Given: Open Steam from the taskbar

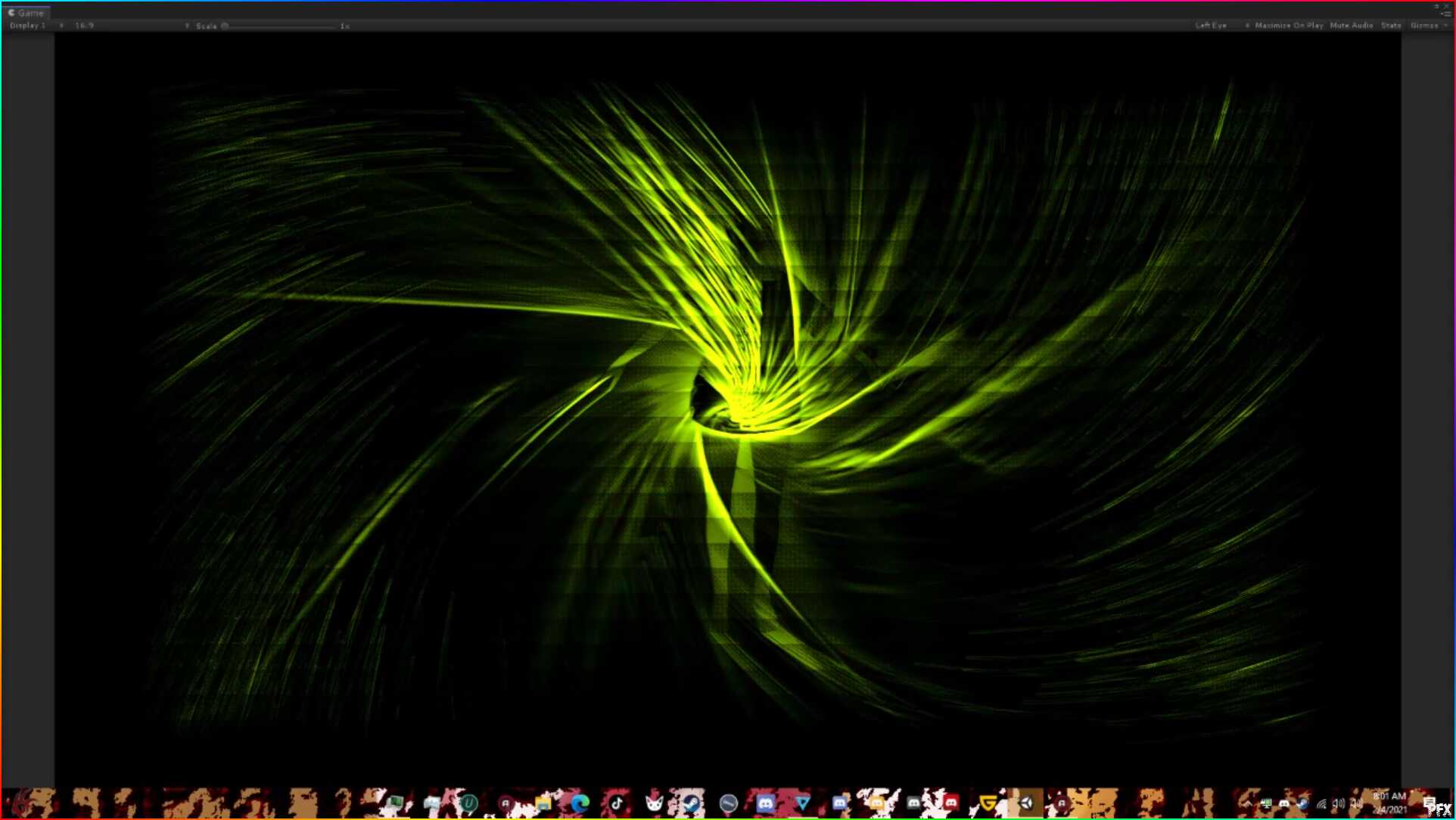Looking at the screenshot, I should tap(691, 803).
